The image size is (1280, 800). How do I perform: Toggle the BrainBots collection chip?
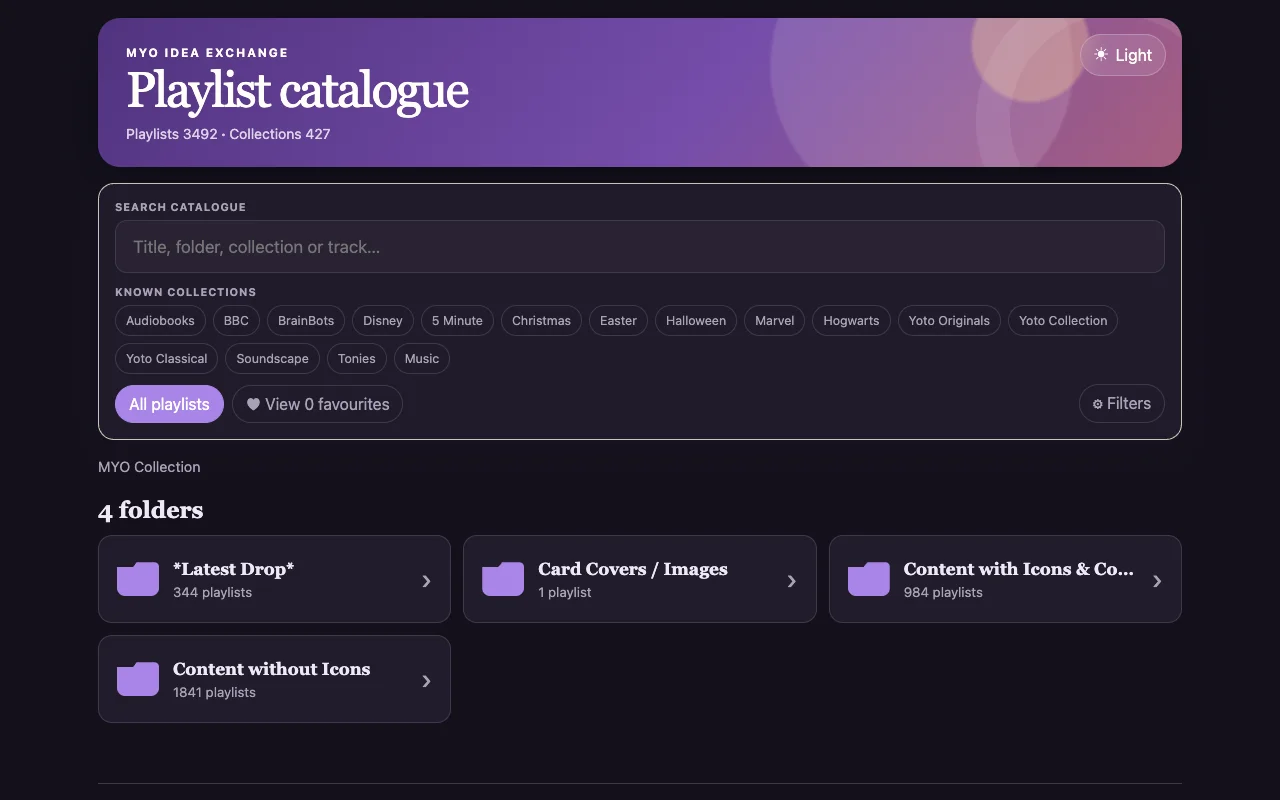tap(306, 321)
